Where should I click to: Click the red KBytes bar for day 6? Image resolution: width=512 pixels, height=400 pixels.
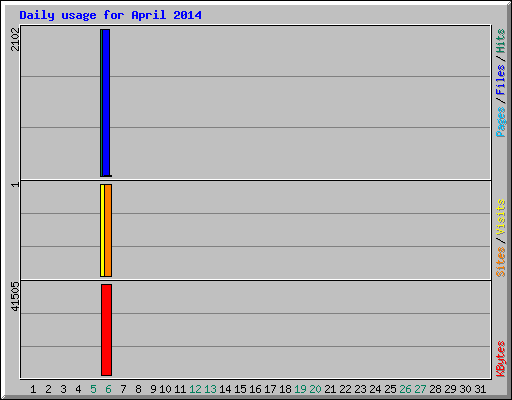pyautogui.click(x=107, y=330)
